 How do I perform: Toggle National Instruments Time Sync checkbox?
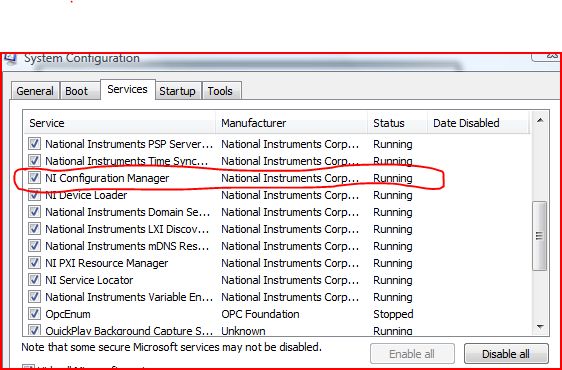[34, 161]
